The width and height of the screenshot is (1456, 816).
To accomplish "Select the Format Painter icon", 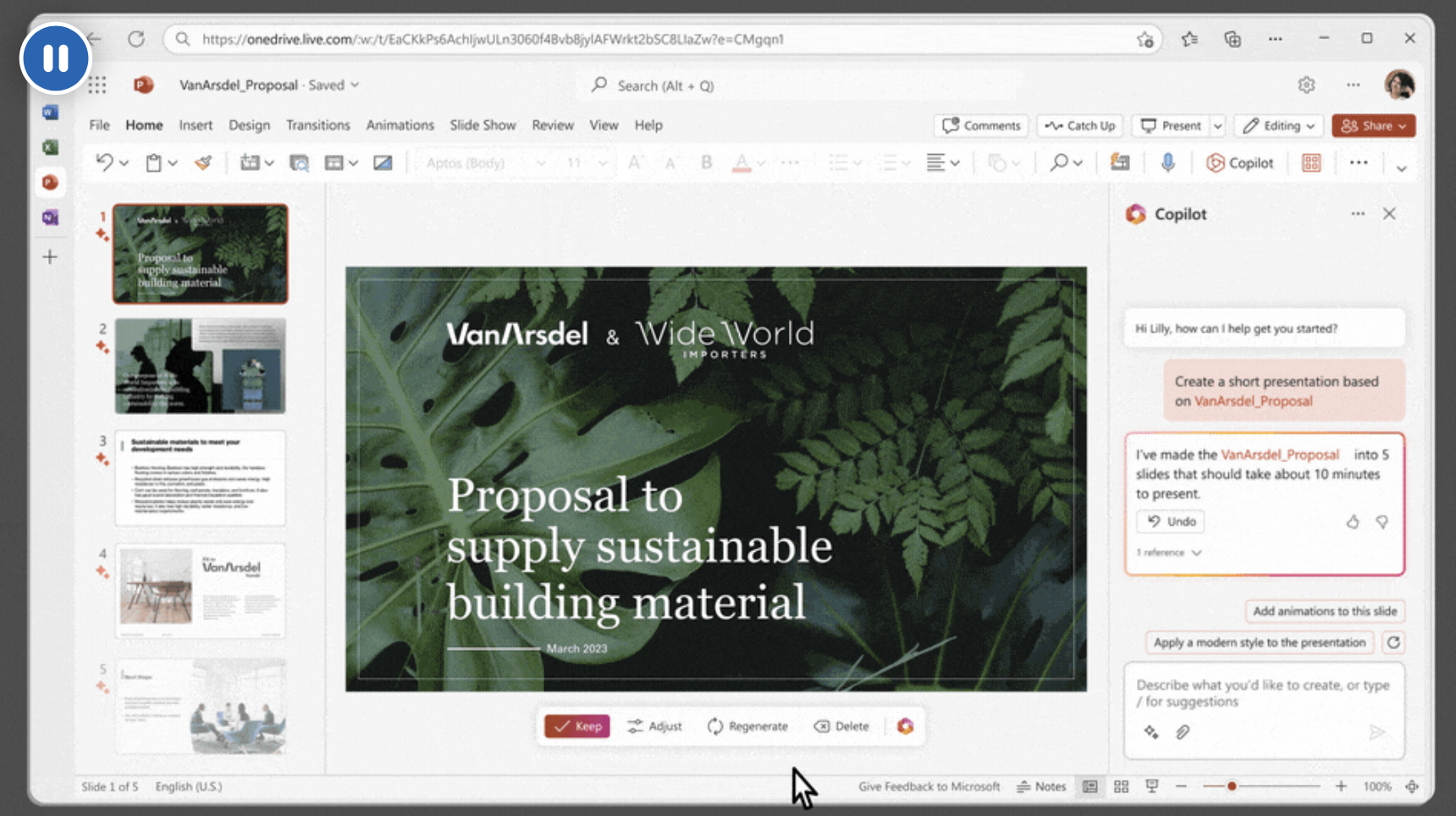I will pos(203,163).
